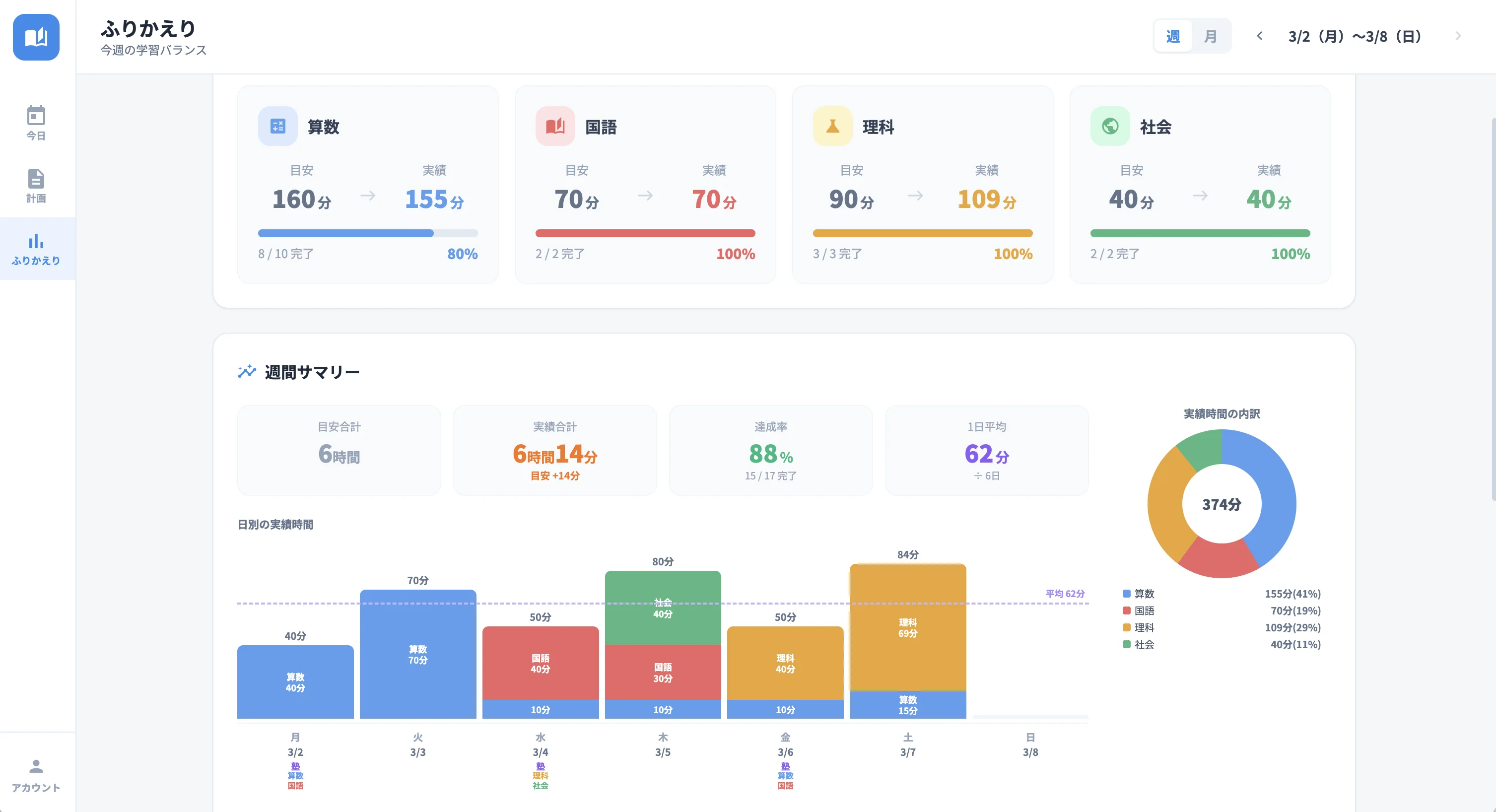Click the 達成率 88% summary card
Screen dimensions: 1496x812
770,450
